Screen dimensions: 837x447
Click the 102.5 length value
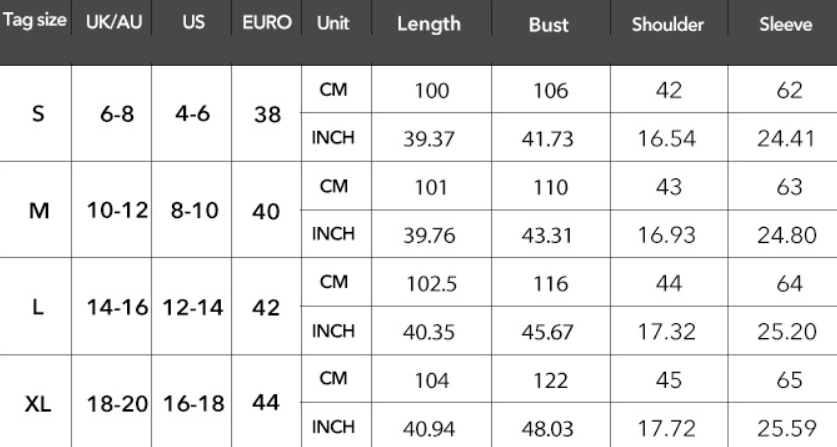pyautogui.click(x=430, y=284)
